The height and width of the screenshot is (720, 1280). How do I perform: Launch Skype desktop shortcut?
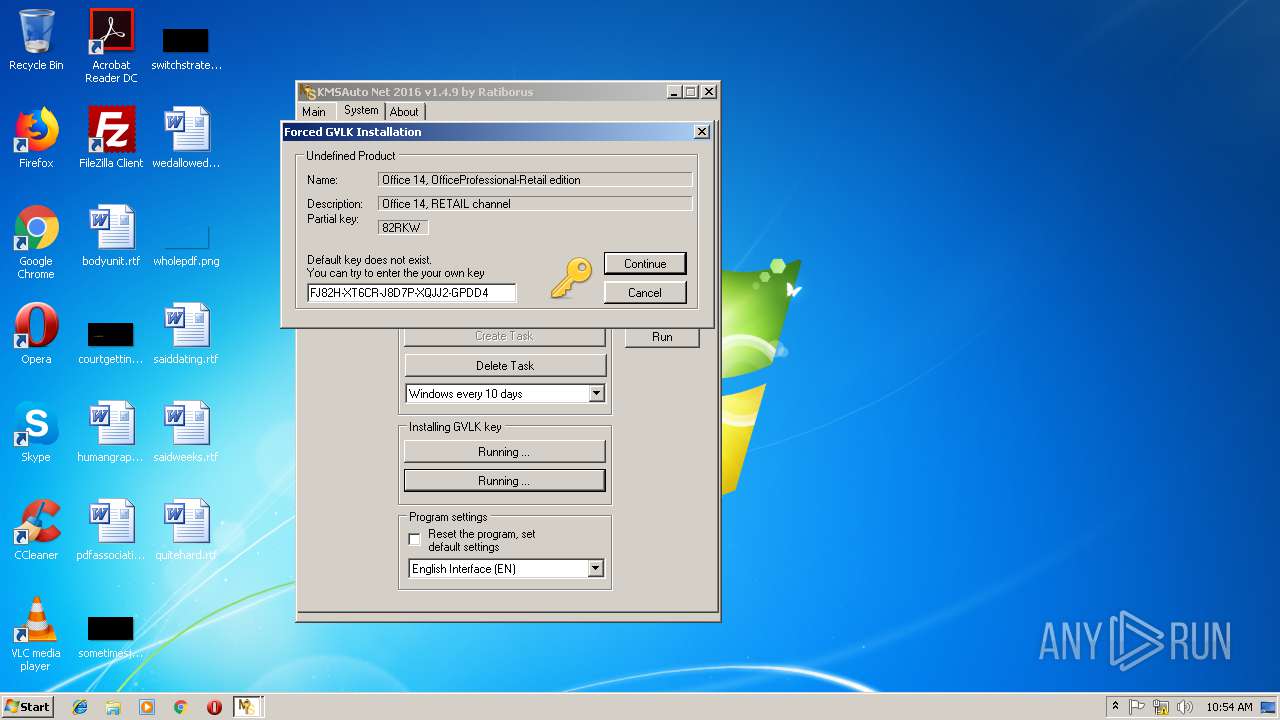tap(36, 432)
